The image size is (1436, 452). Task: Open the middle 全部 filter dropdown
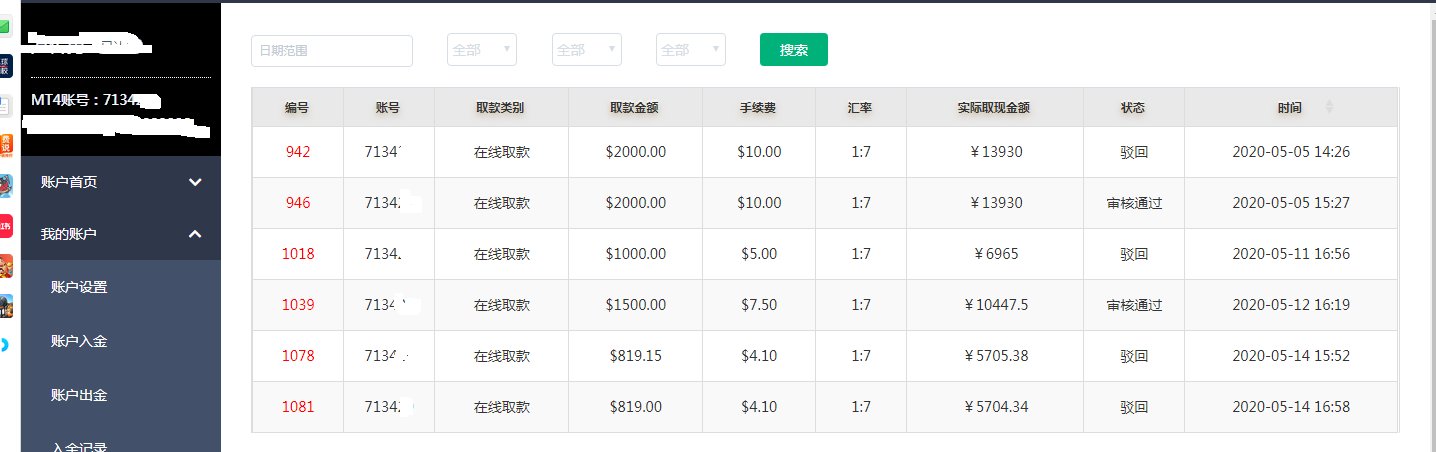tap(587, 50)
